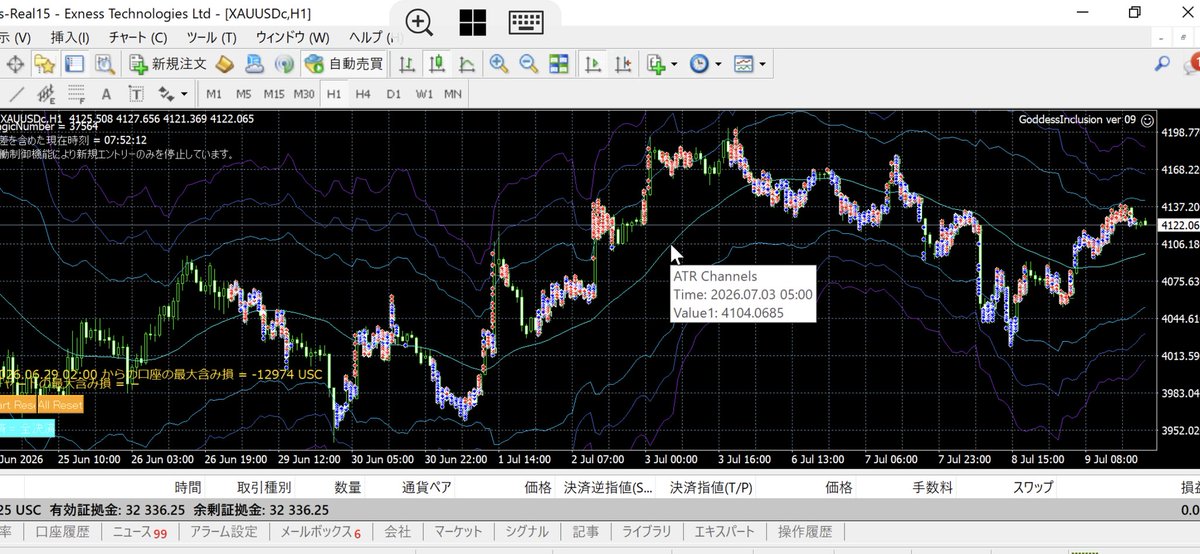Open the メールボックス tab
Viewport: 1200px width, 554px height.
pyautogui.click(x=320, y=532)
